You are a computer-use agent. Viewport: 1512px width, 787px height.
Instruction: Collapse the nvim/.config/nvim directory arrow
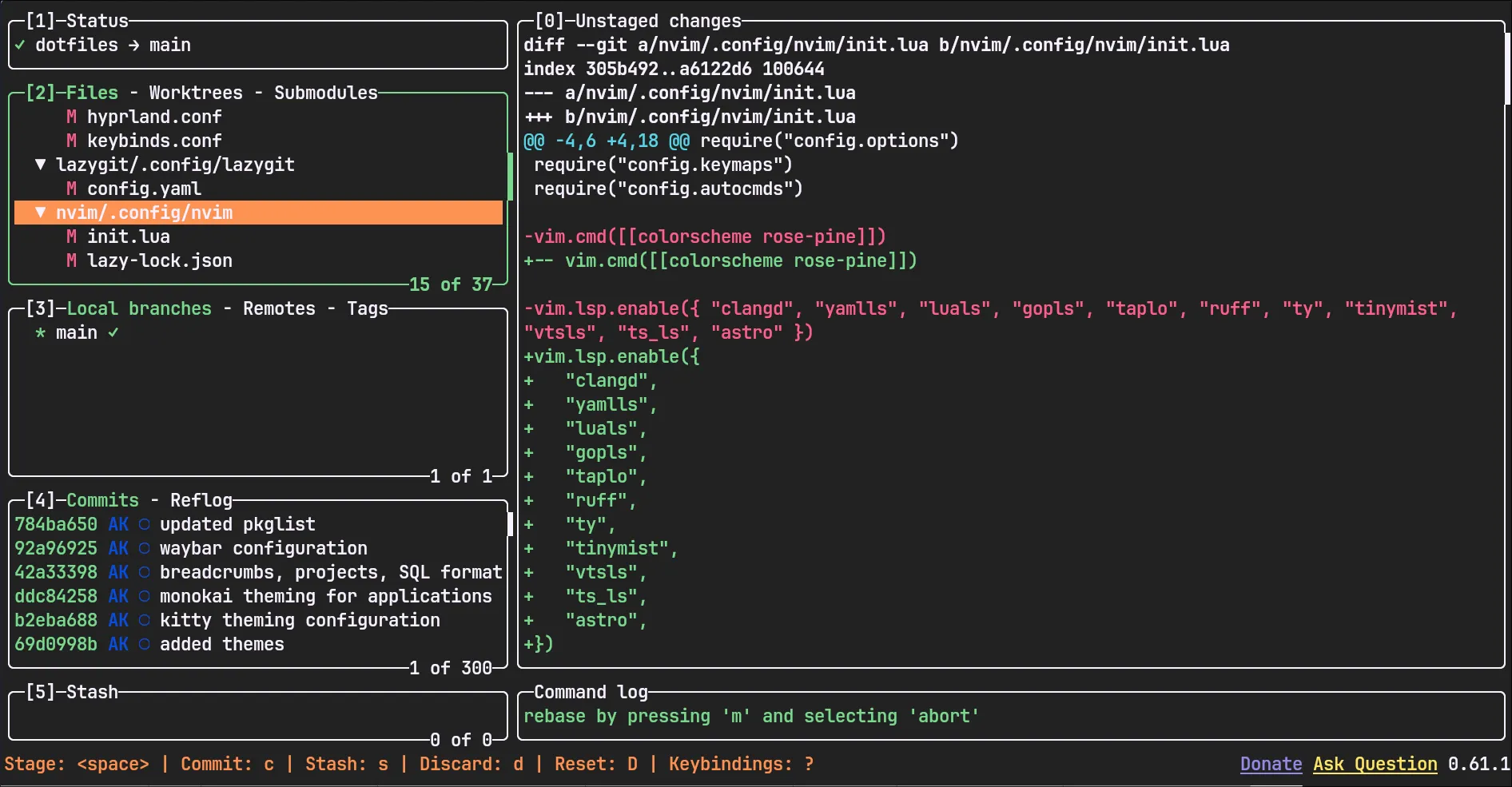[x=40, y=213]
